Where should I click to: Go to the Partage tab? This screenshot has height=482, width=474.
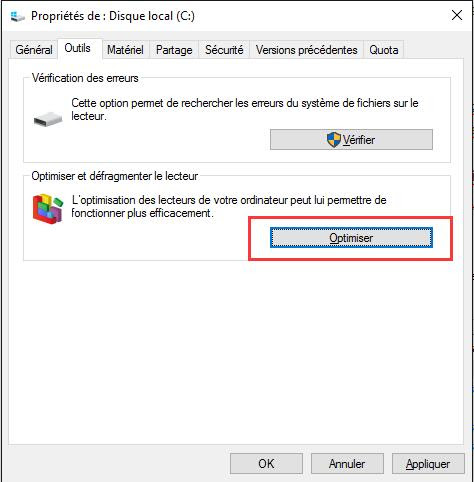174,50
